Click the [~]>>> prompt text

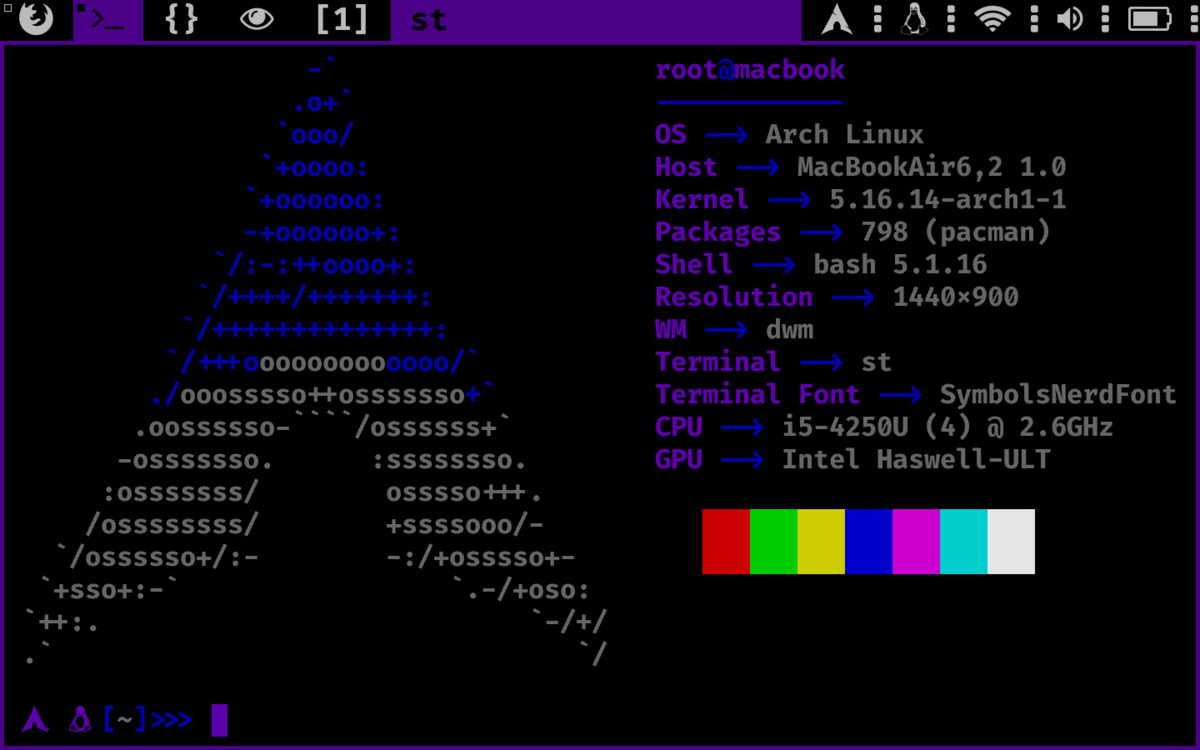148,719
